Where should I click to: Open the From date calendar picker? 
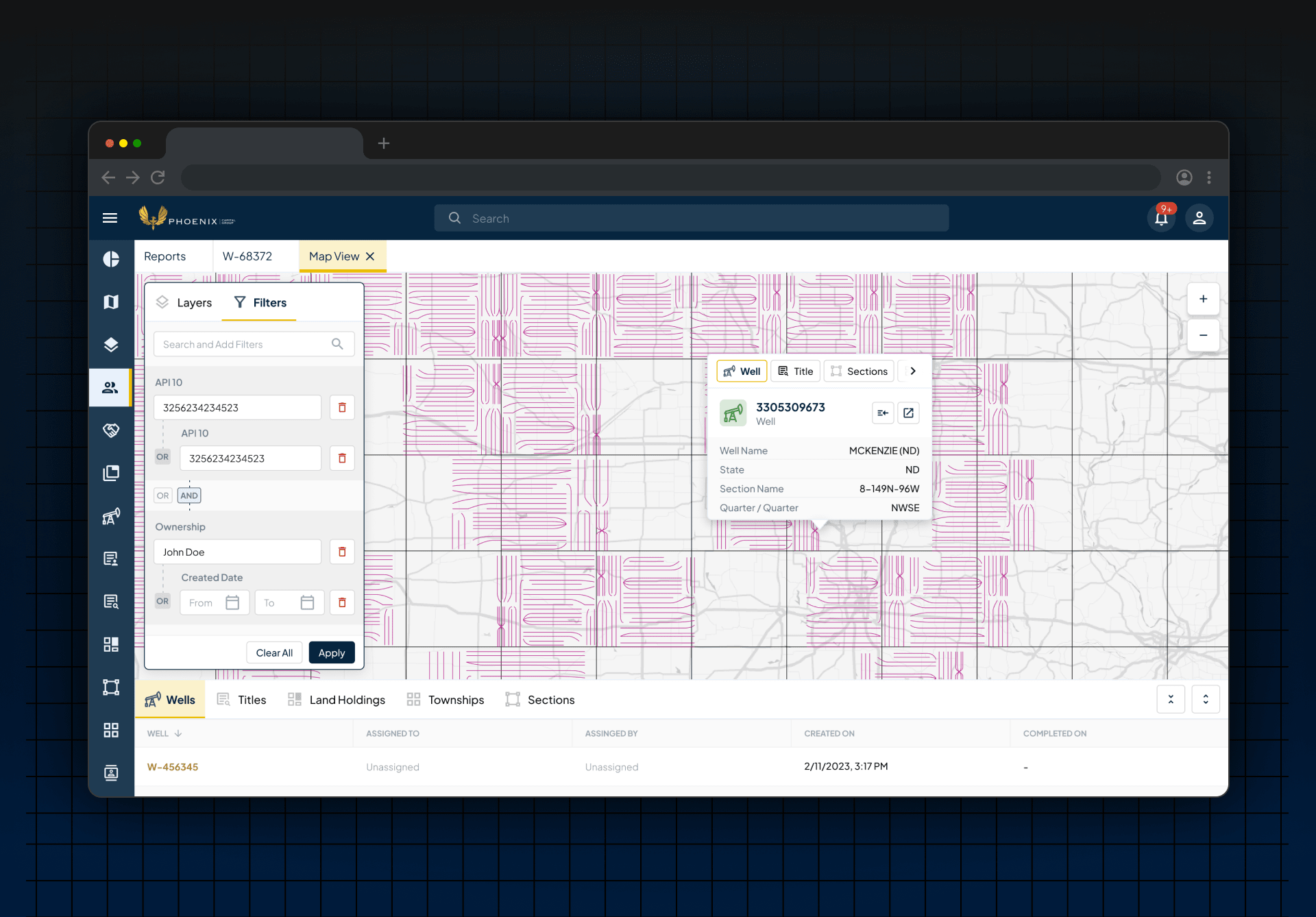232,602
